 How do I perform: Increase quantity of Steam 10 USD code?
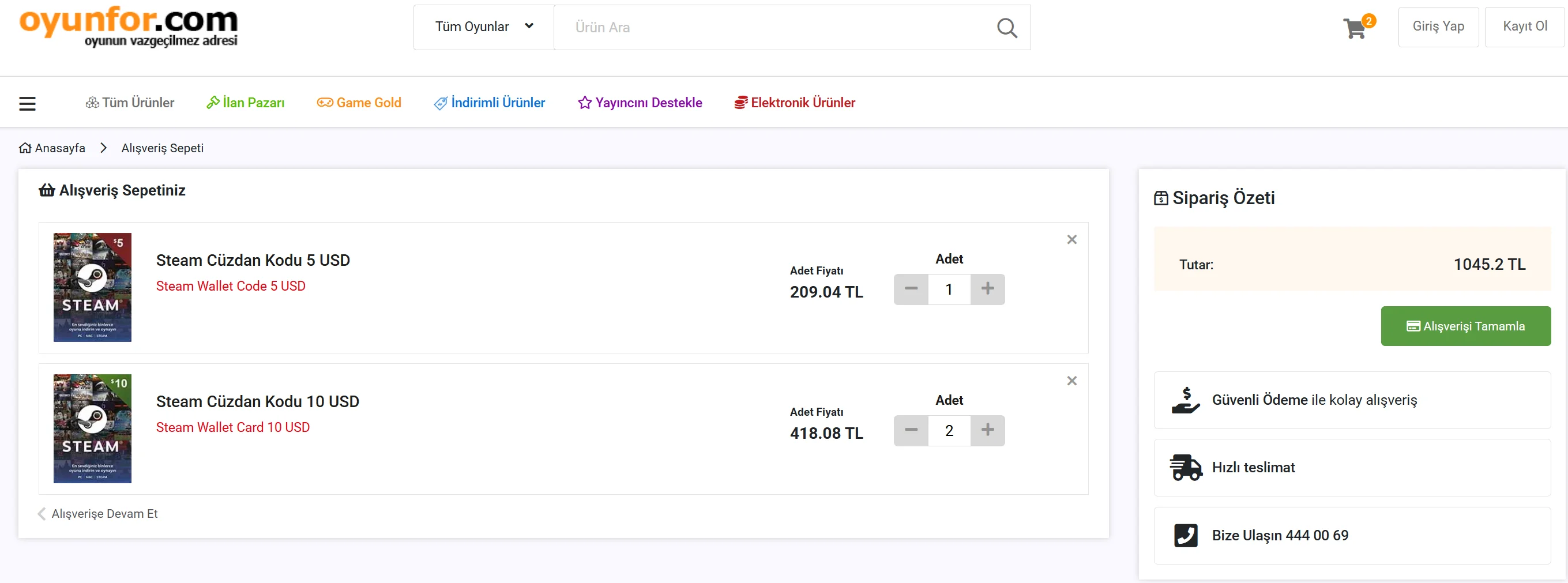pyautogui.click(x=987, y=430)
